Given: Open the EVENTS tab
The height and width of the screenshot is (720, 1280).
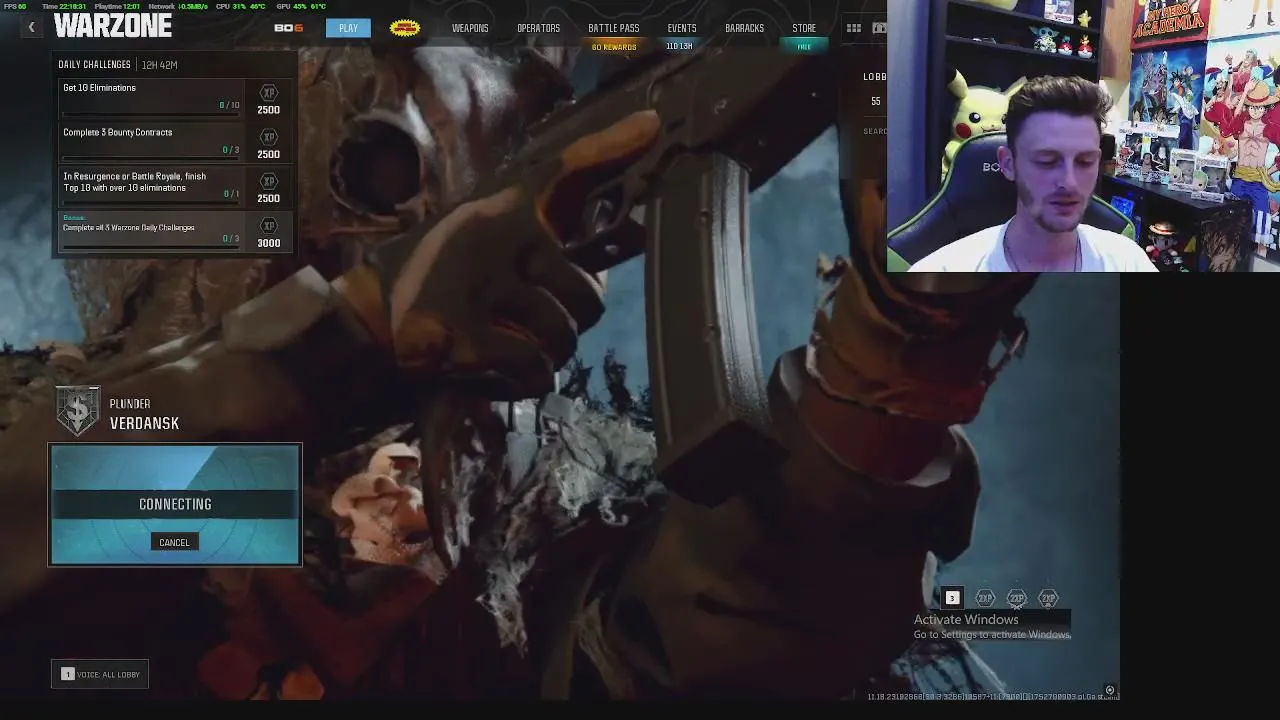Looking at the screenshot, I should (682, 28).
